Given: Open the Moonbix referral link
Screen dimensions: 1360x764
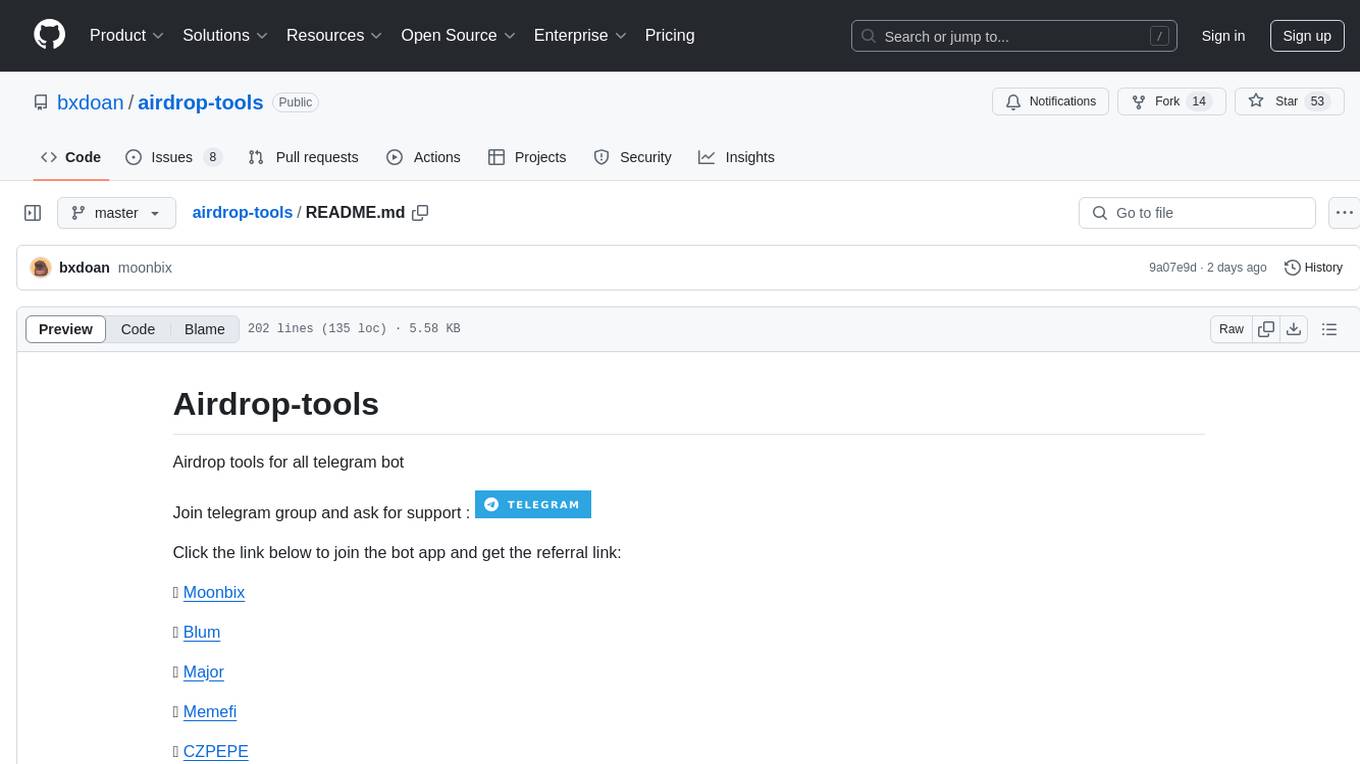Looking at the screenshot, I should coord(214,592).
